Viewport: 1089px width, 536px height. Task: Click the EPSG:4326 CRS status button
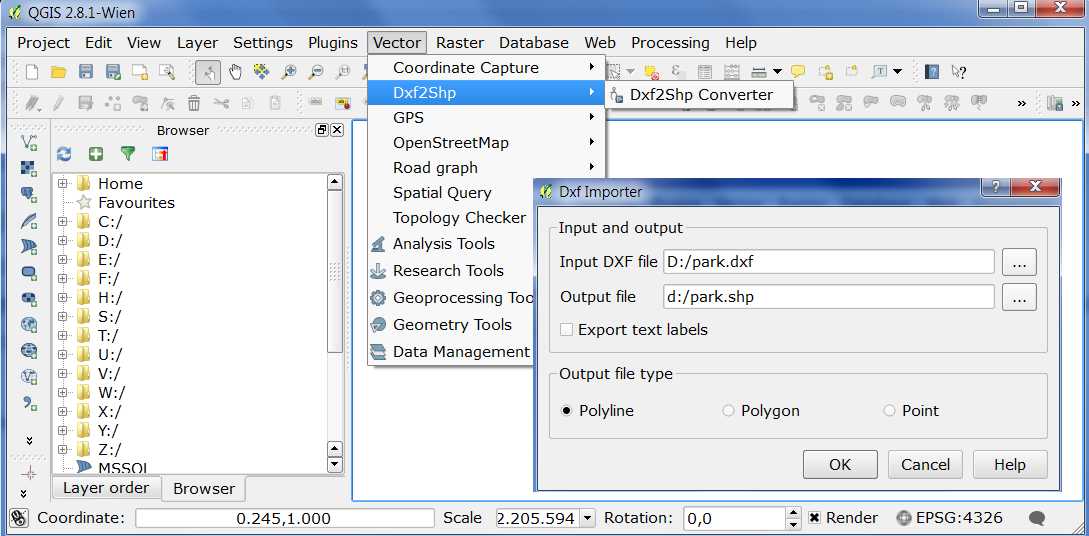coord(949,518)
